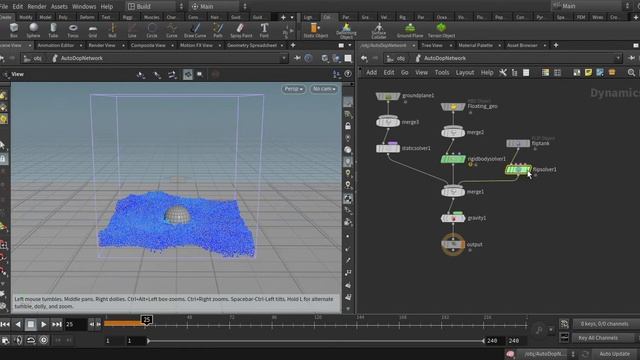Click the range slider left handle
This screenshot has height=360, width=640.
click(x=149, y=341)
